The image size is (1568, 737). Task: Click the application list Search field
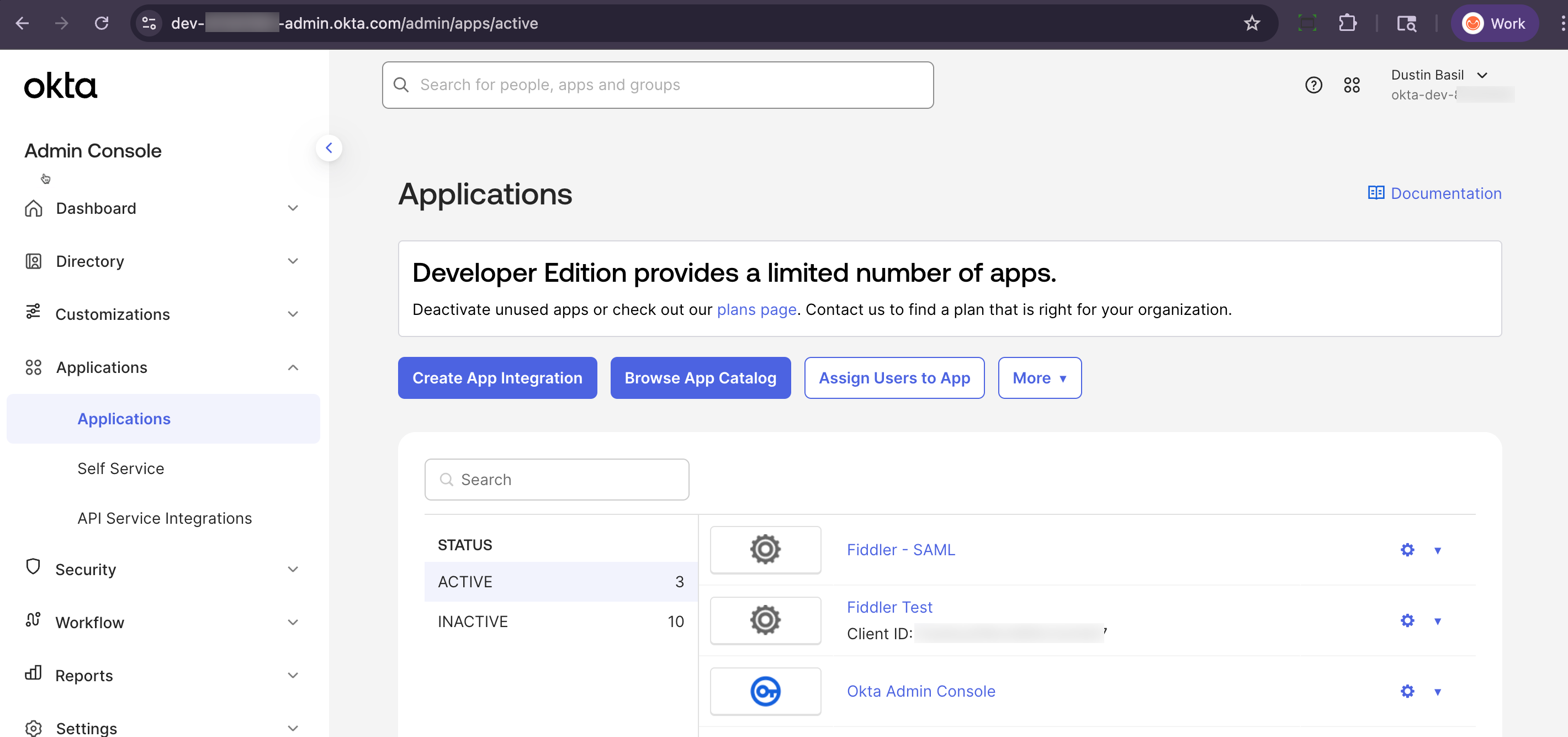[x=556, y=480]
